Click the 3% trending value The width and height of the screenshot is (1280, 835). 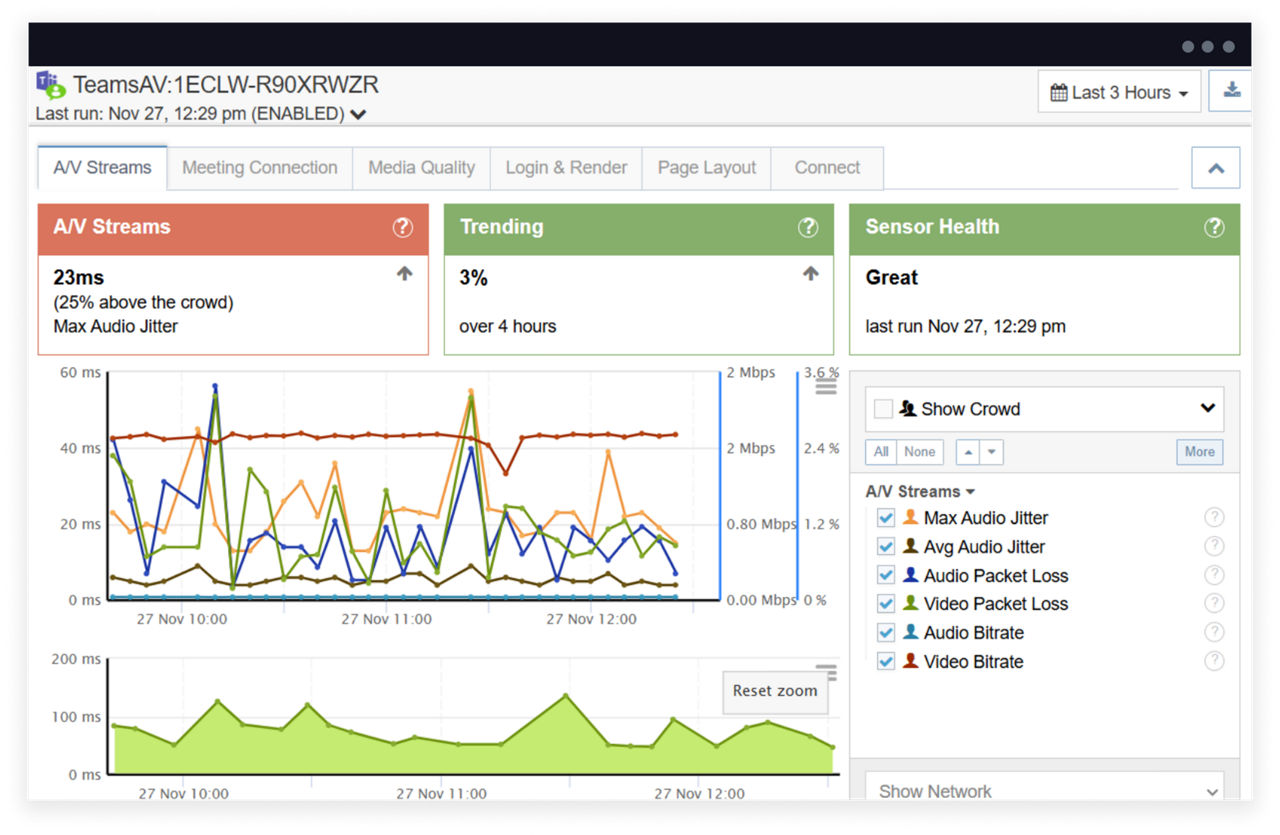[474, 278]
